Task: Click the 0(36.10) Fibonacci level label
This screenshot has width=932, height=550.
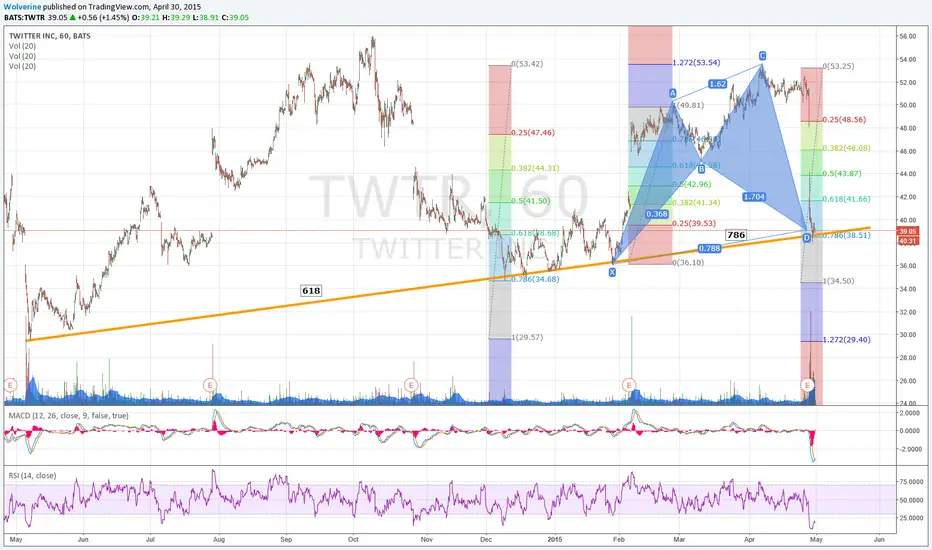Action: coord(688,262)
